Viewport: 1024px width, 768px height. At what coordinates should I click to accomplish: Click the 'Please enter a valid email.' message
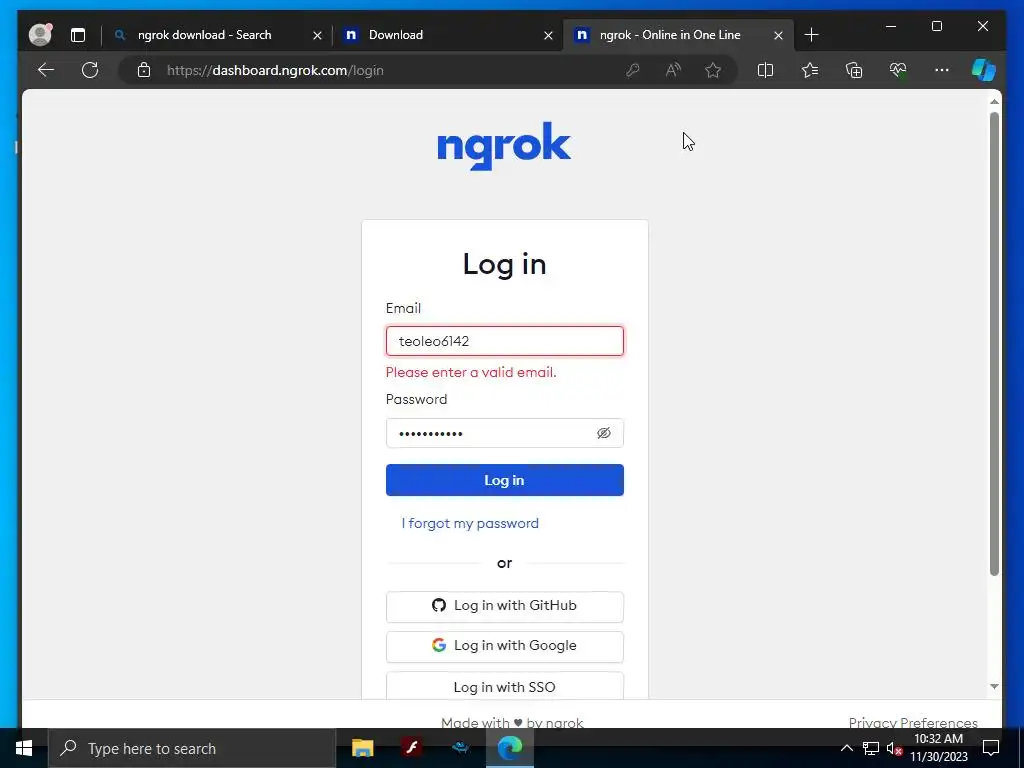click(x=471, y=372)
